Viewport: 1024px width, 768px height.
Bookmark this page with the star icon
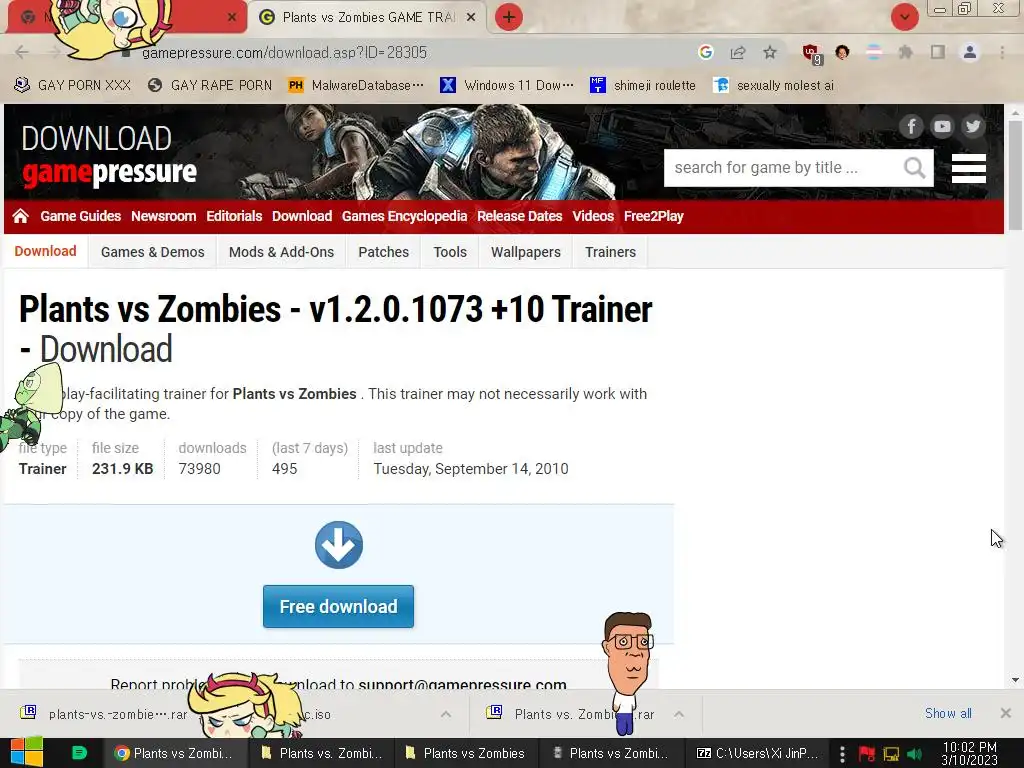click(x=770, y=52)
